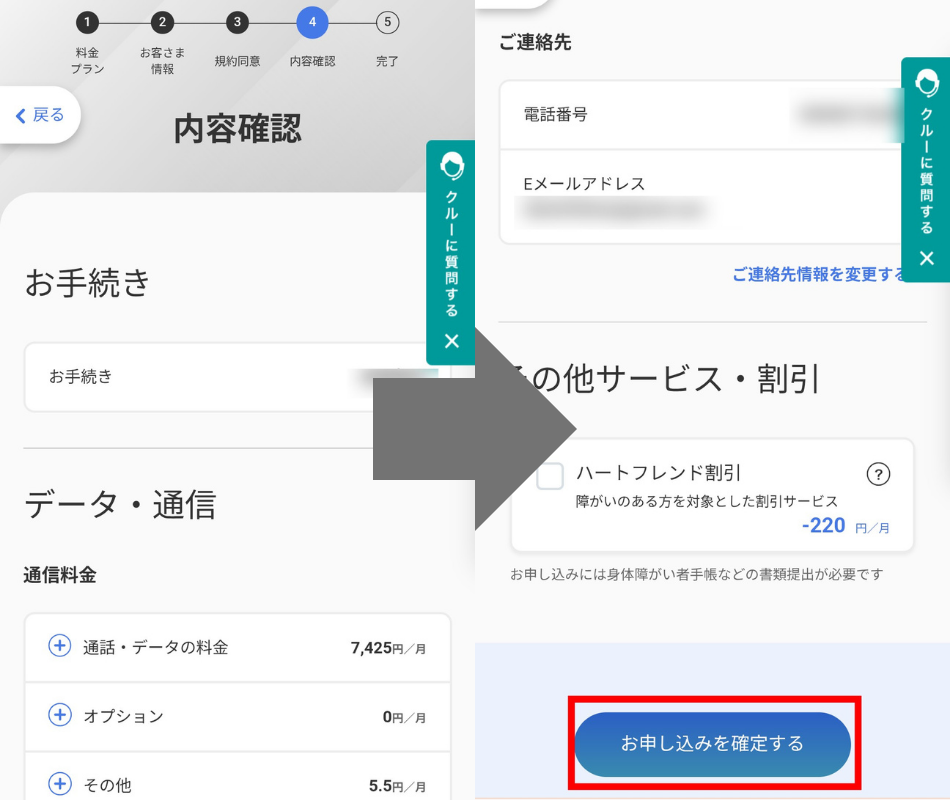Click step 3 規約同意 circle indicator

coord(237,20)
